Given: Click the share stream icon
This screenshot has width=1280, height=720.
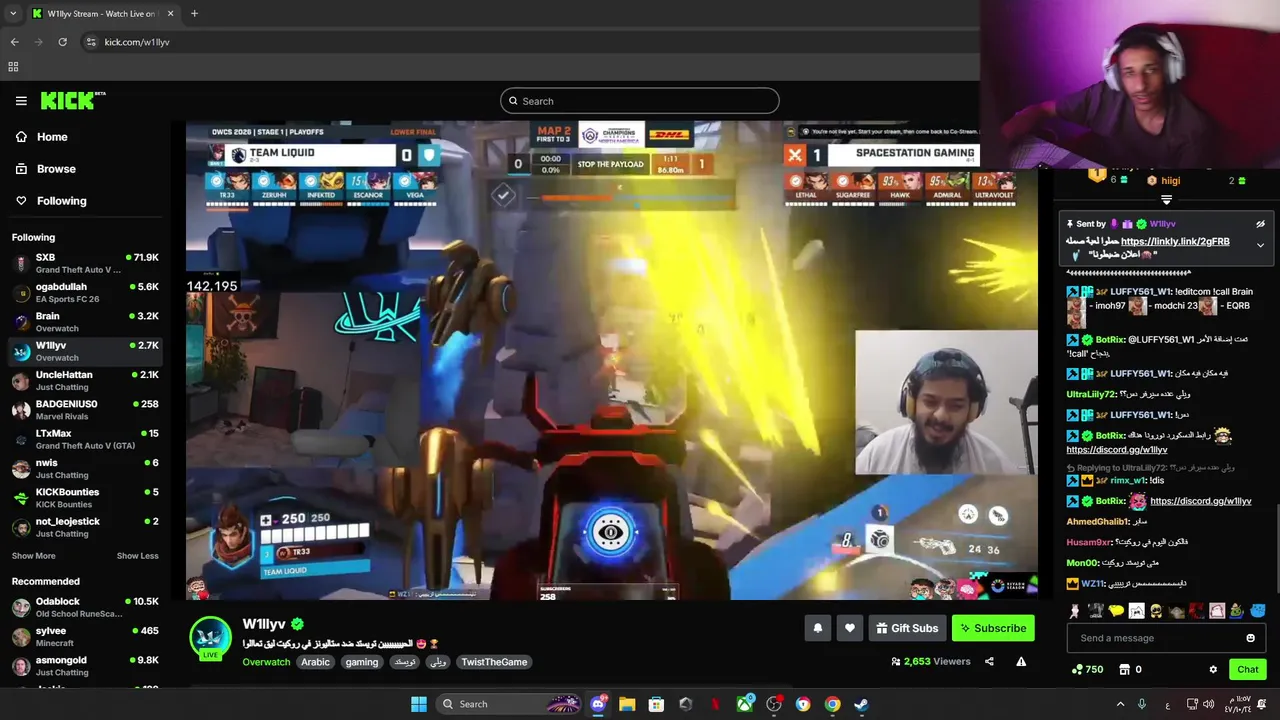Looking at the screenshot, I should coord(989,661).
